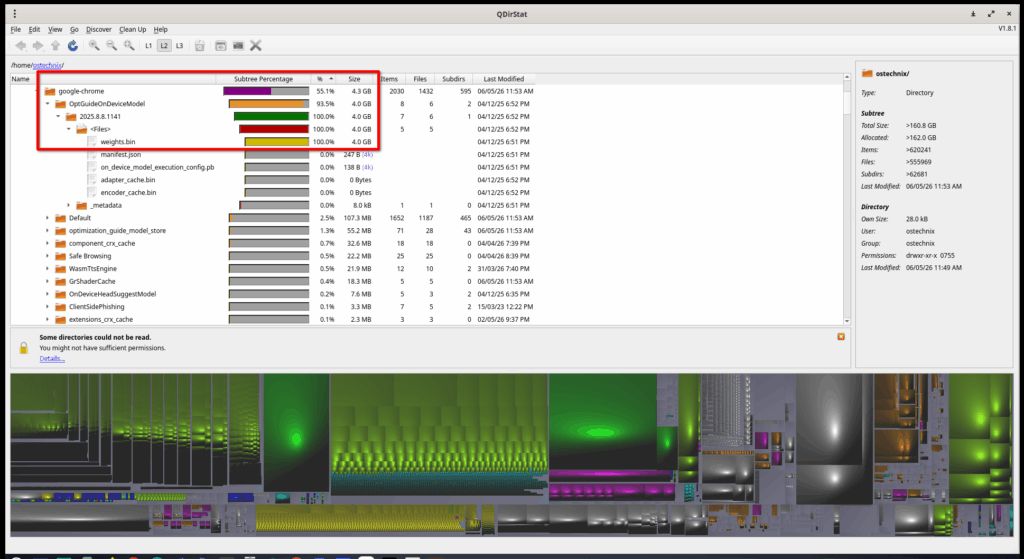Image resolution: width=1024 pixels, height=559 pixels.
Task: Select the extensions_crx_cache folder icon
Action: 60,319
